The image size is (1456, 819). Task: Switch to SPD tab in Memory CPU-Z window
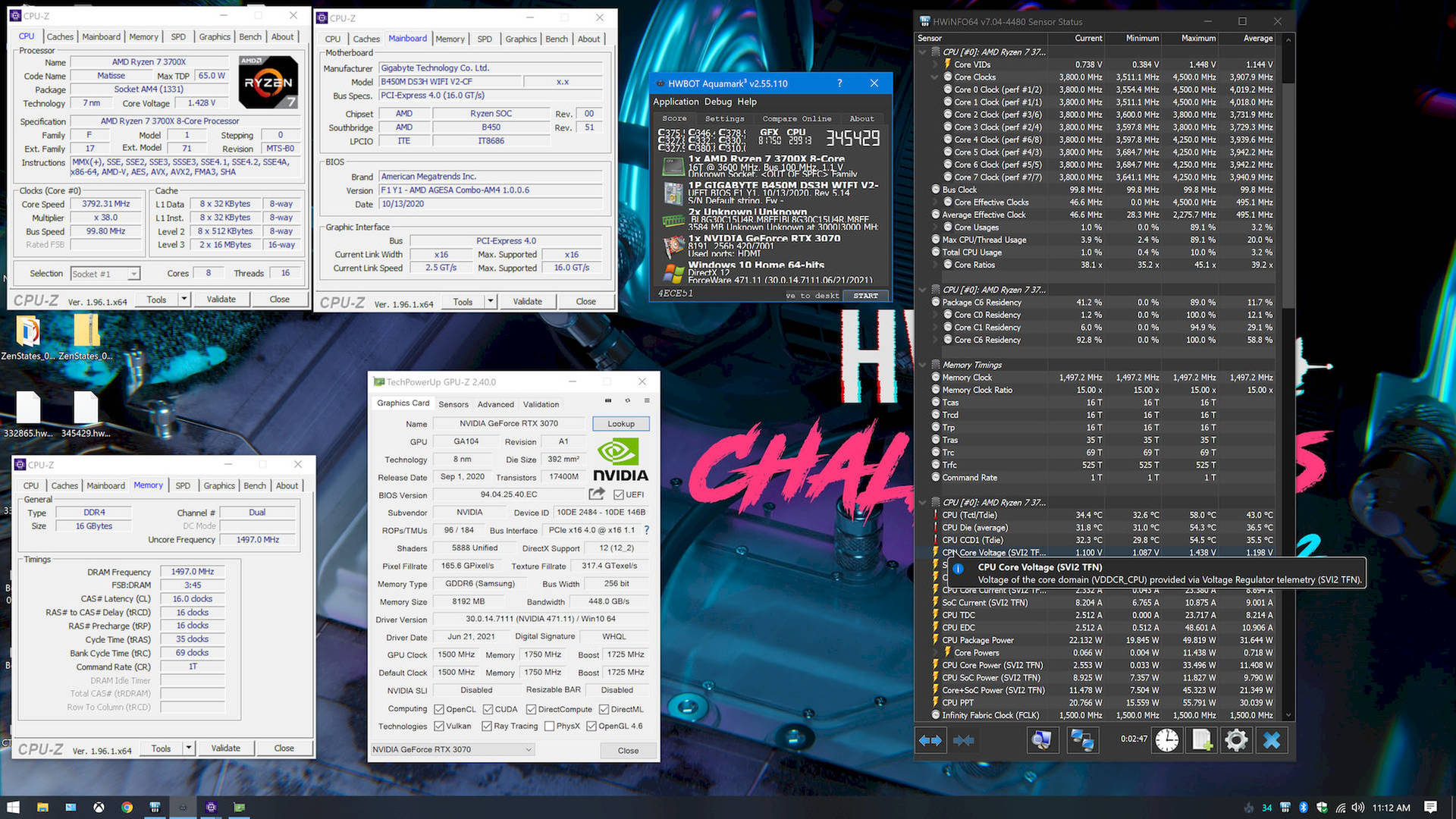(183, 485)
